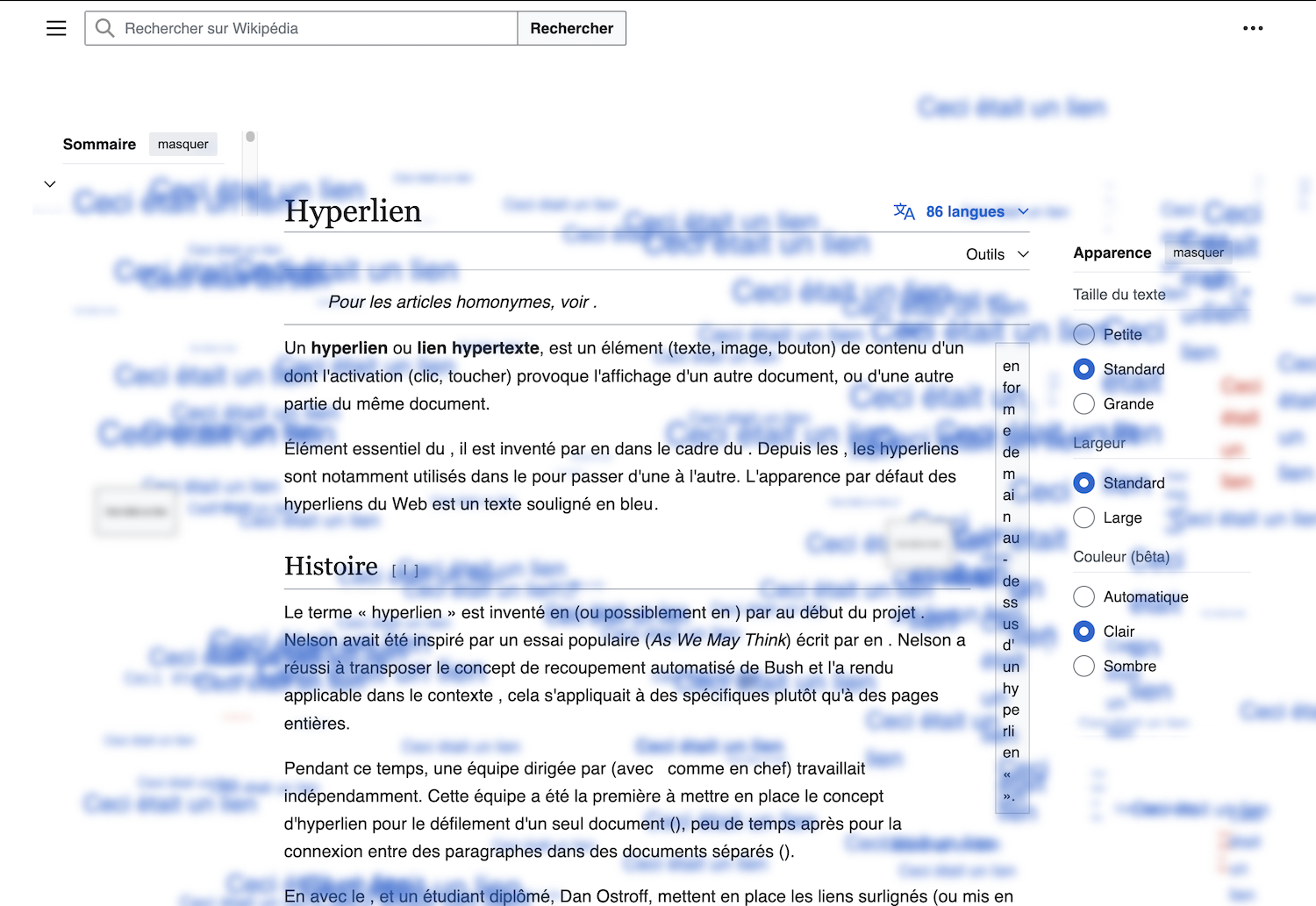Select Standard under Largeur
Viewport: 1316px width, 906px height.
[1084, 482]
